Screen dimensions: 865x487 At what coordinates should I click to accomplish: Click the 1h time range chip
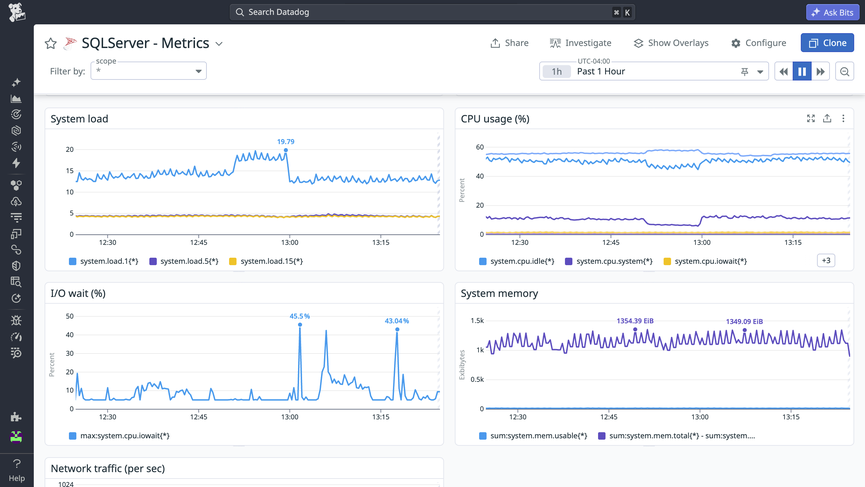[557, 72]
